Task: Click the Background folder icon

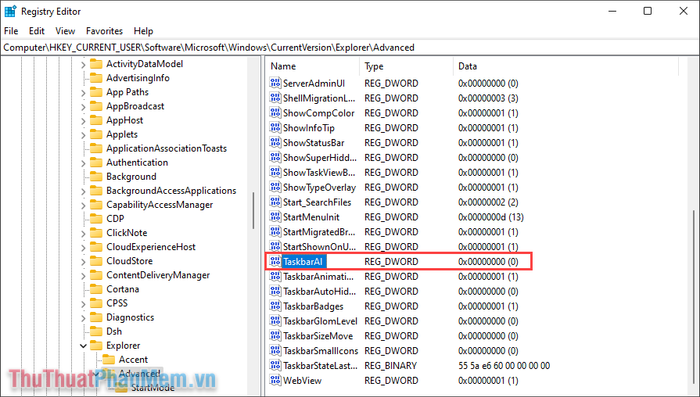Action: tap(96, 176)
